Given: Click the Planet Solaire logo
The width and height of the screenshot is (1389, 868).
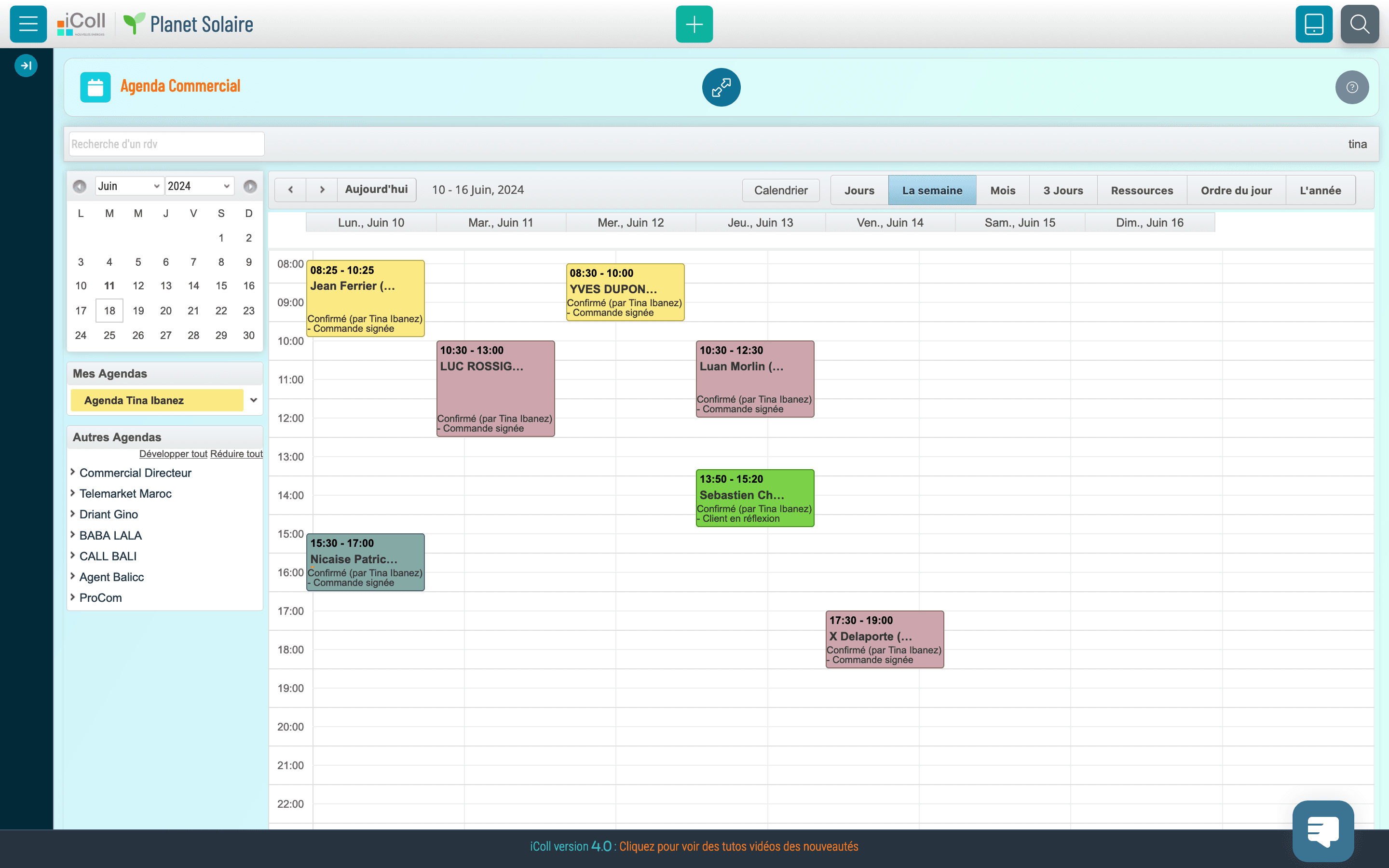Looking at the screenshot, I should pyautogui.click(x=188, y=24).
